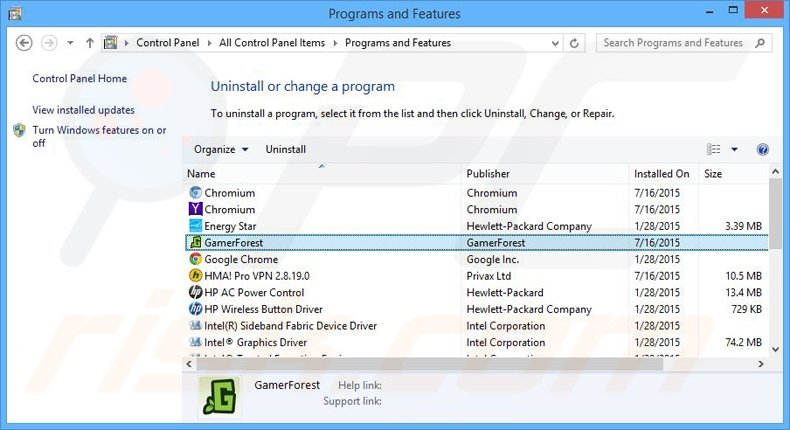Open the recent locations dropdown arrow
The width and height of the screenshot is (790, 430).
70,43
